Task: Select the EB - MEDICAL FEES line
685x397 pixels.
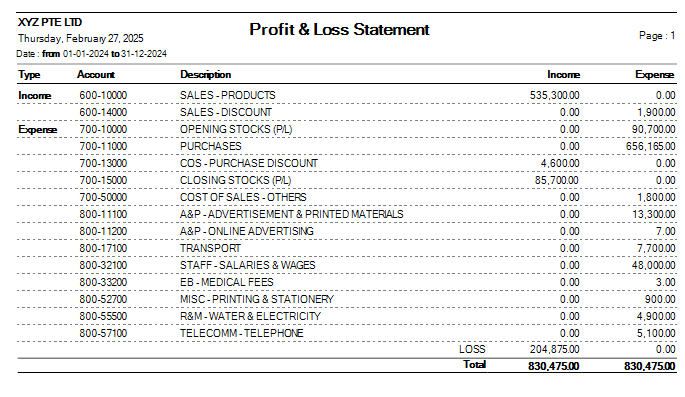Action: pyautogui.click(x=347, y=283)
